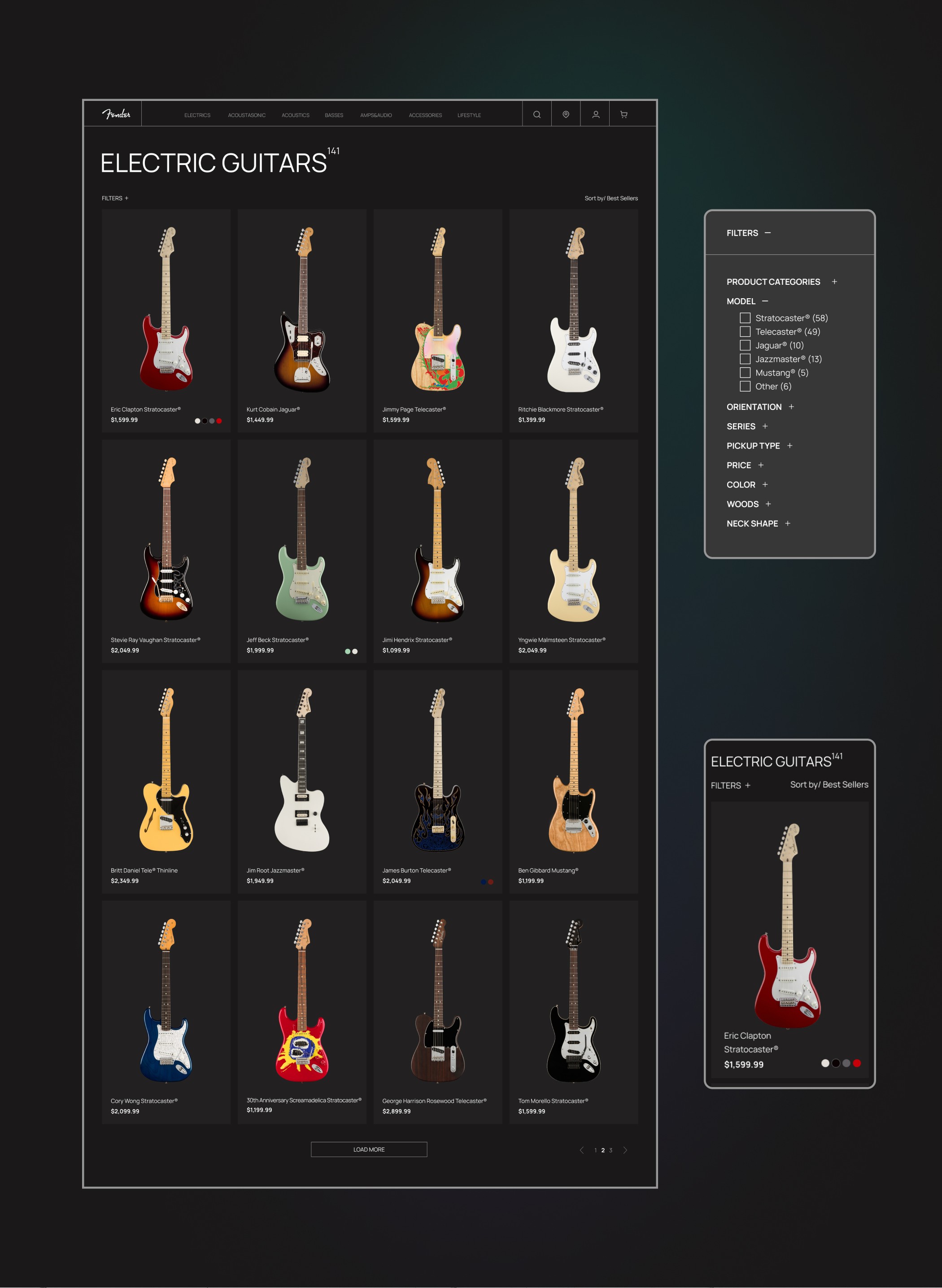Image resolution: width=942 pixels, height=1288 pixels.
Task: Check the Telecaster (49) checkbox
Action: 745,331
